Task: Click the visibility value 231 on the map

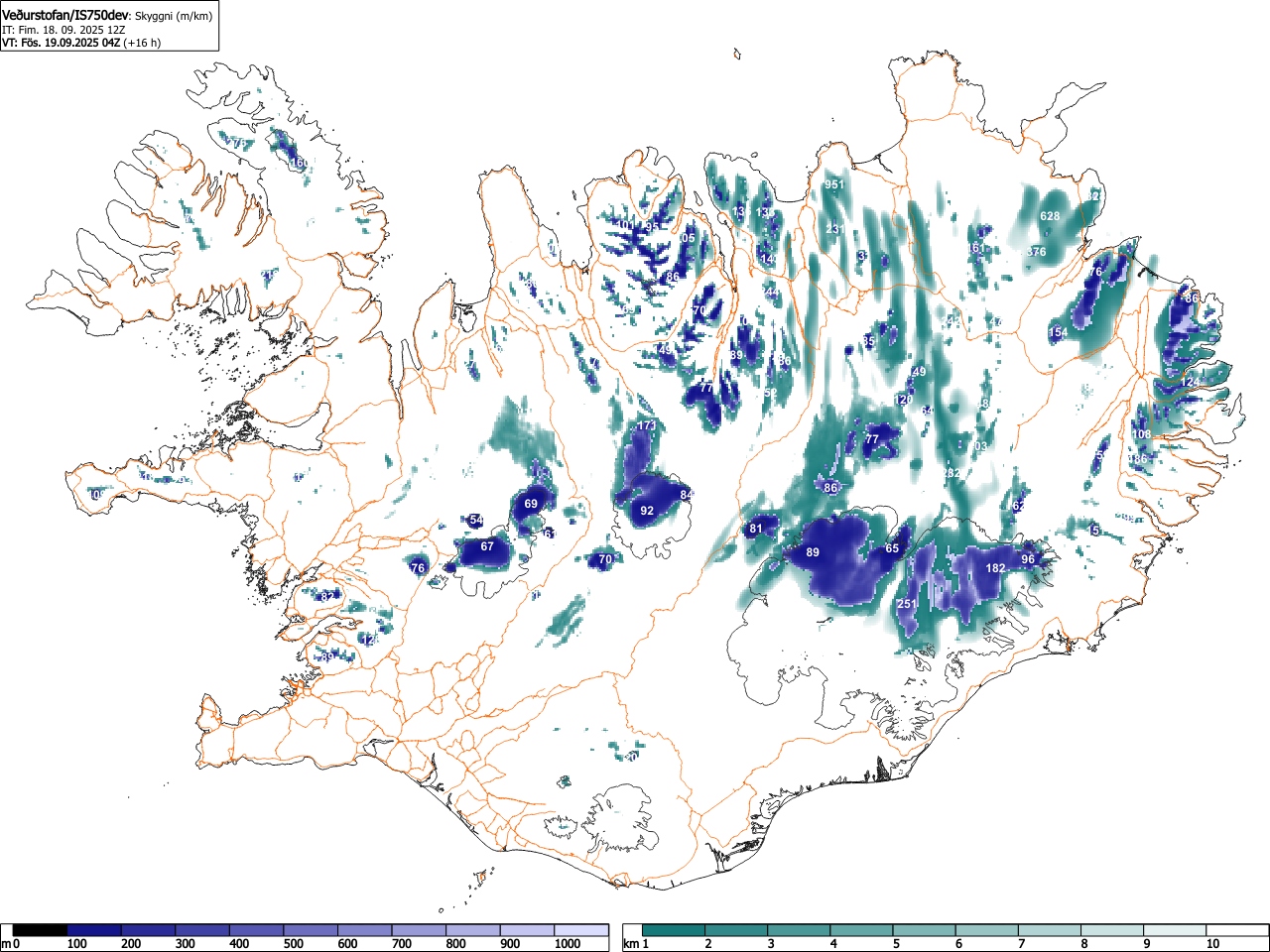Action: click(x=834, y=229)
